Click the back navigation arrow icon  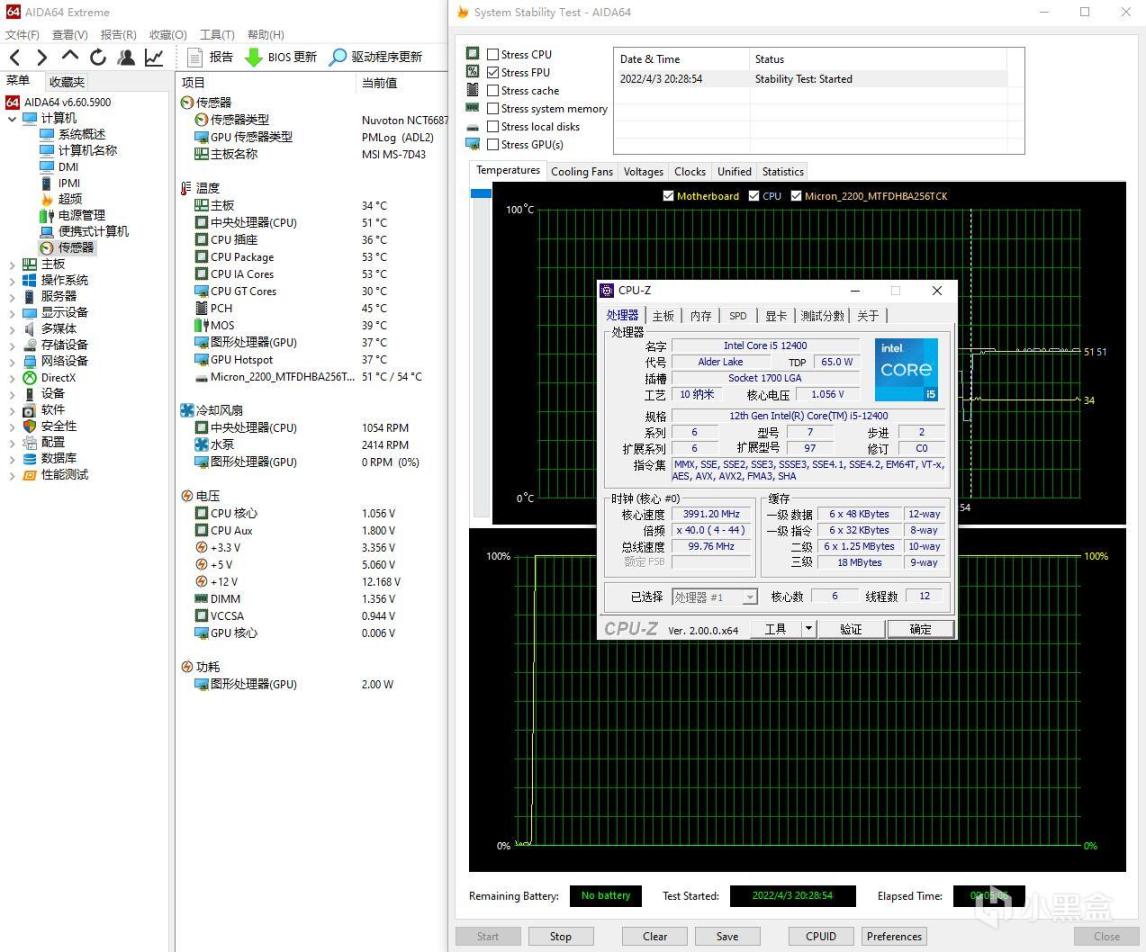(15, 57)
